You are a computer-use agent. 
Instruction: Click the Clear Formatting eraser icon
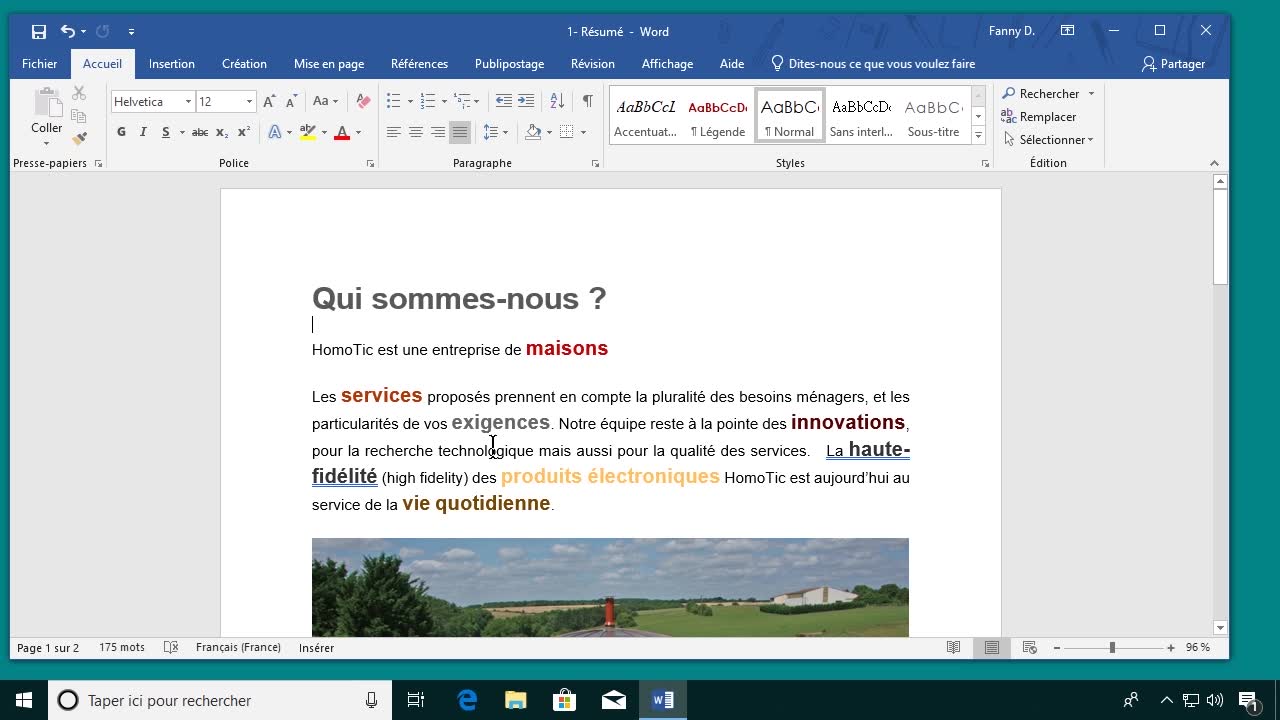tap(363, 101)
